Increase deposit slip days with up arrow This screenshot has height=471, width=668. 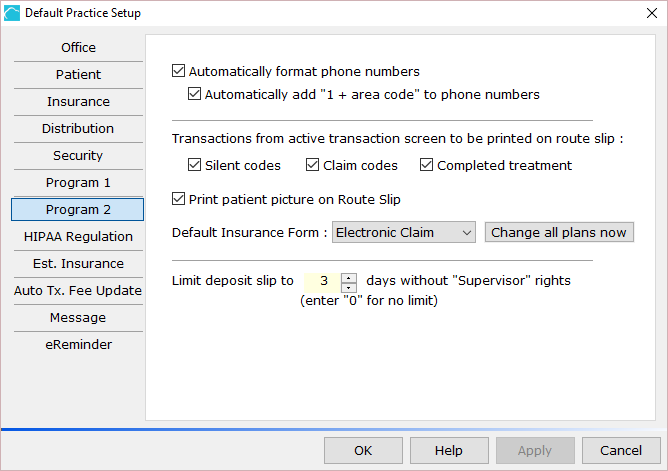tap(349, 278)
